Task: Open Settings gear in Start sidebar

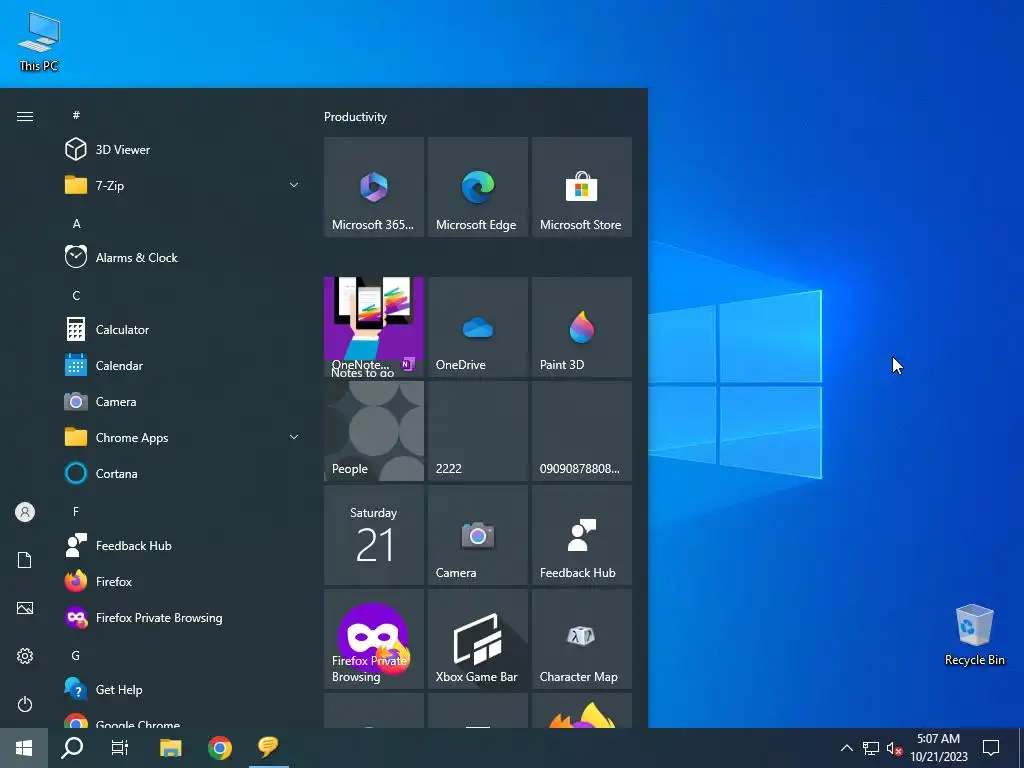Action: (25, 656)
